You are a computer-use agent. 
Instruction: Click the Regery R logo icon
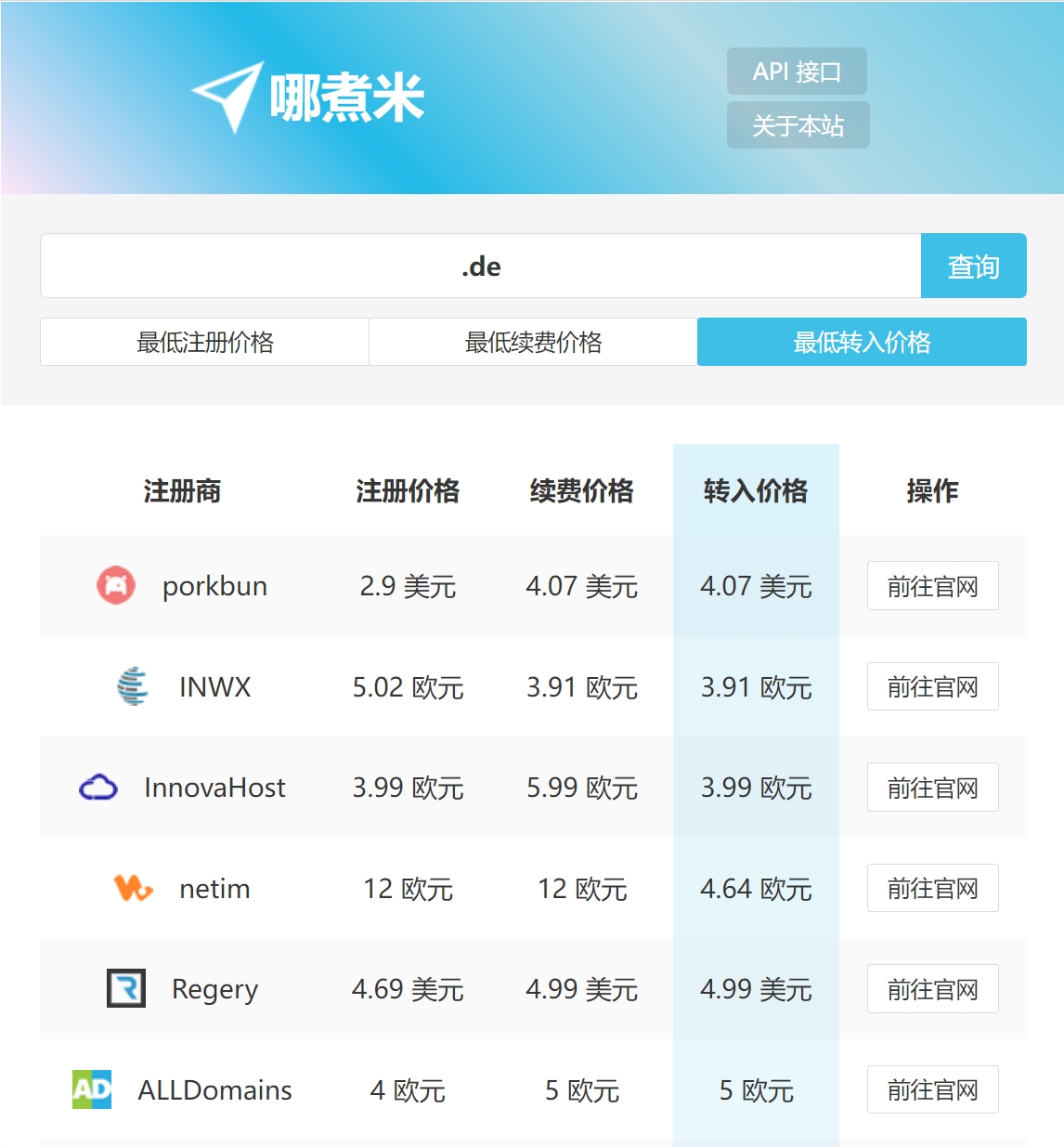click(x=126, y=989)
